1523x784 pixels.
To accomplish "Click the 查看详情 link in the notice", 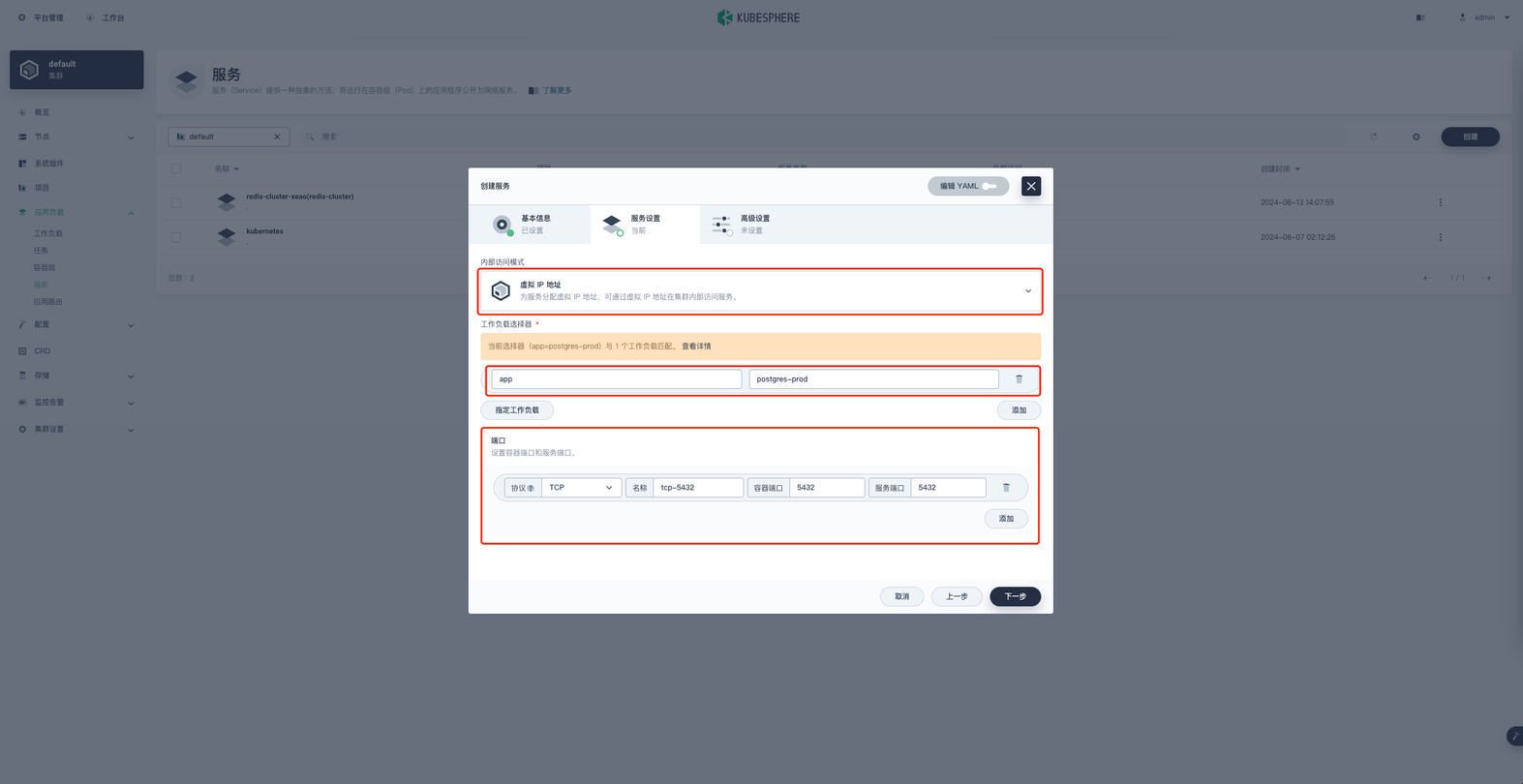I will pyautogui.click(x=696, y=347).
